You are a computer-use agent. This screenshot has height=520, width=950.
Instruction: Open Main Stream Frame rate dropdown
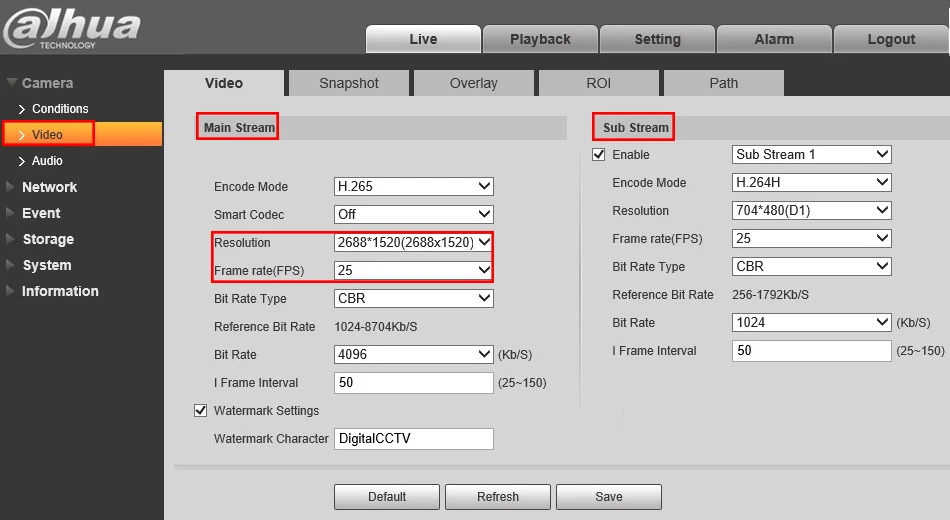[414, 270]
